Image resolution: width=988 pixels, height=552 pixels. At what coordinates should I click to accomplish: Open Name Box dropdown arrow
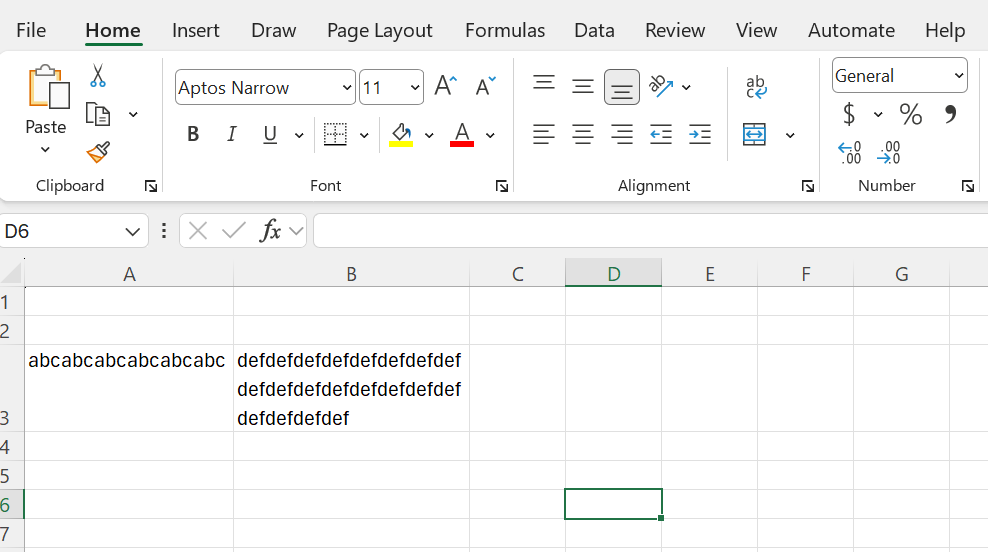coord(132,231)
